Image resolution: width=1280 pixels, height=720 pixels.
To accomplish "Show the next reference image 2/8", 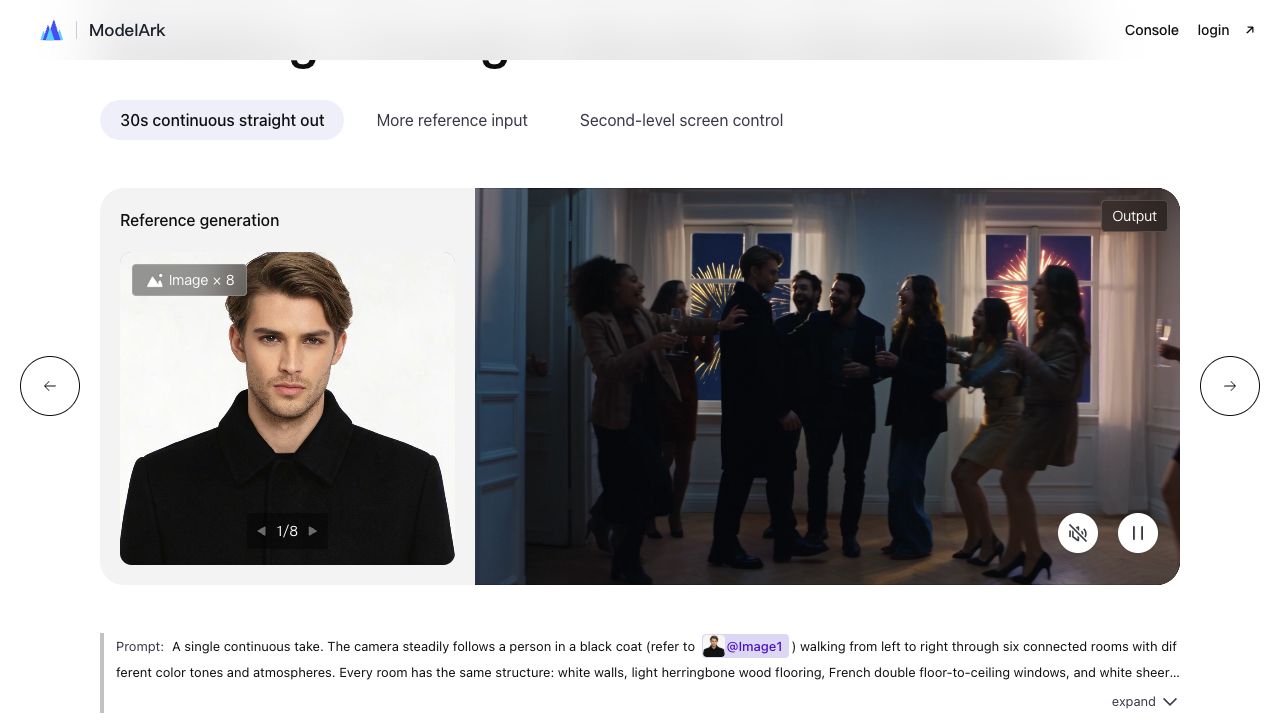I will coord(313,531).
